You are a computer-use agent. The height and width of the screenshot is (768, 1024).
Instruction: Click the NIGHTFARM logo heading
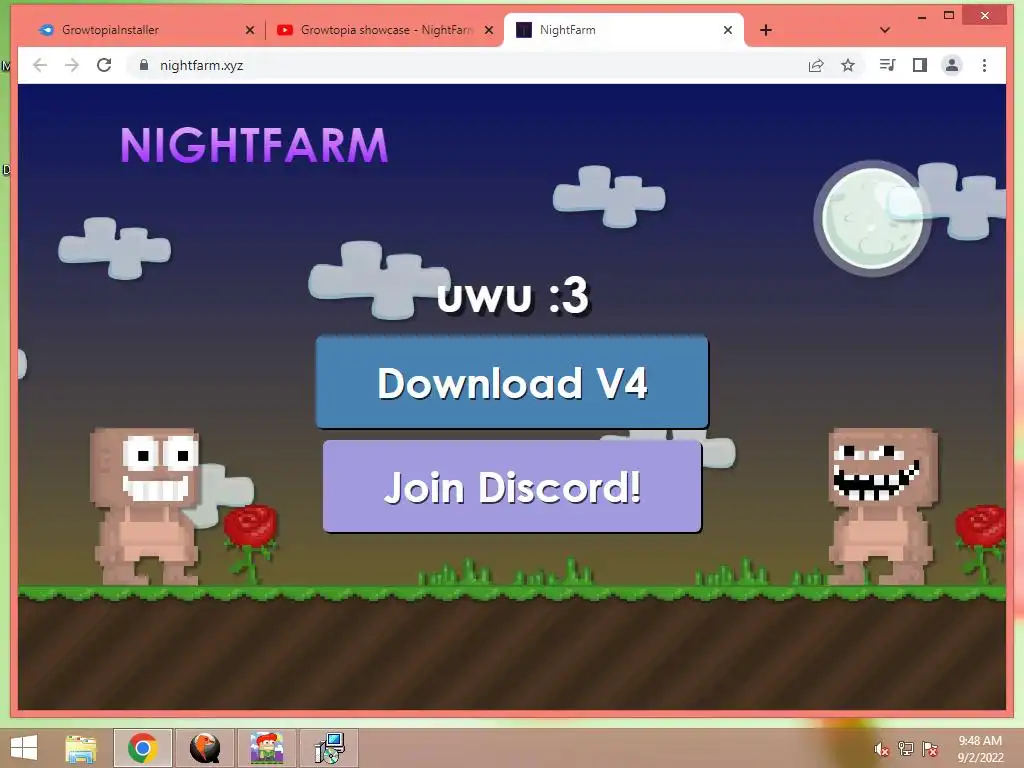click(x=254, y=145)
